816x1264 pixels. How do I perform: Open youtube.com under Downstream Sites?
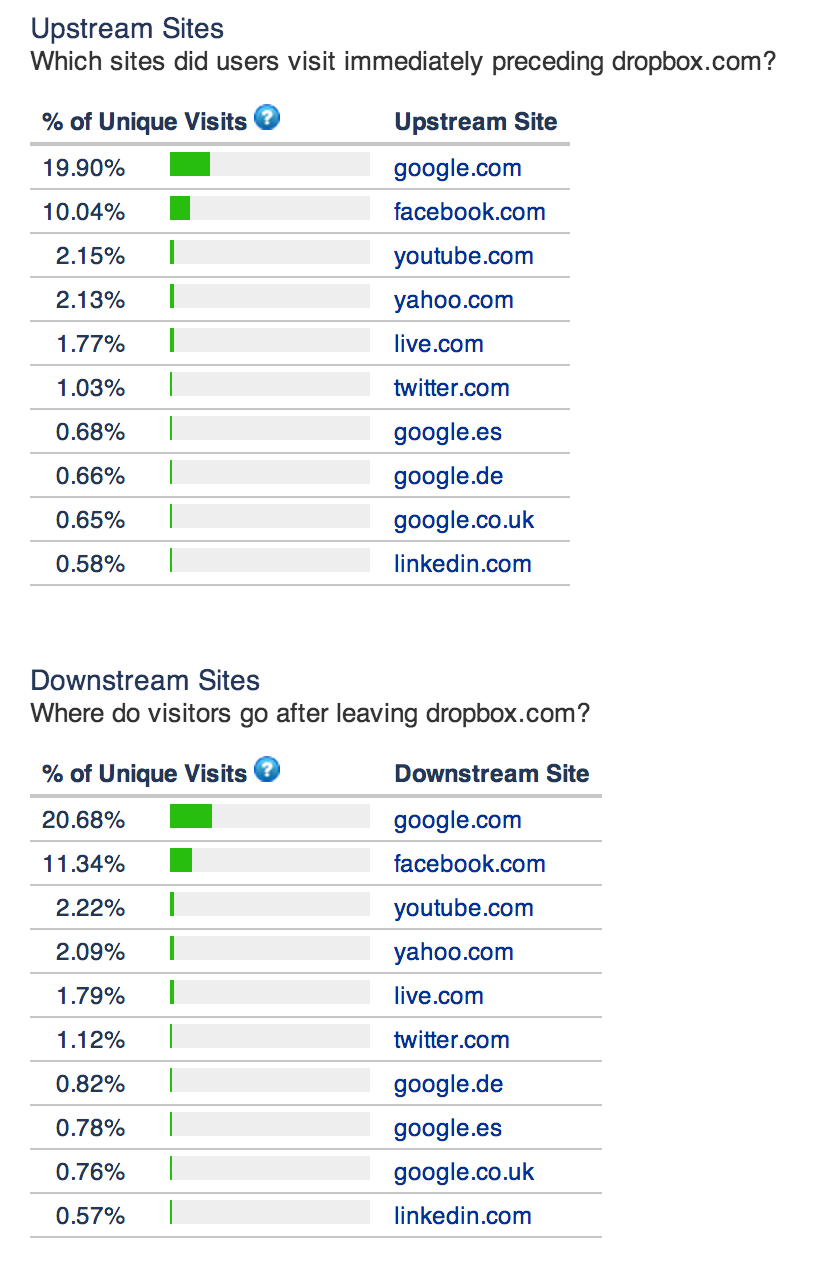(x=464, y=908)
